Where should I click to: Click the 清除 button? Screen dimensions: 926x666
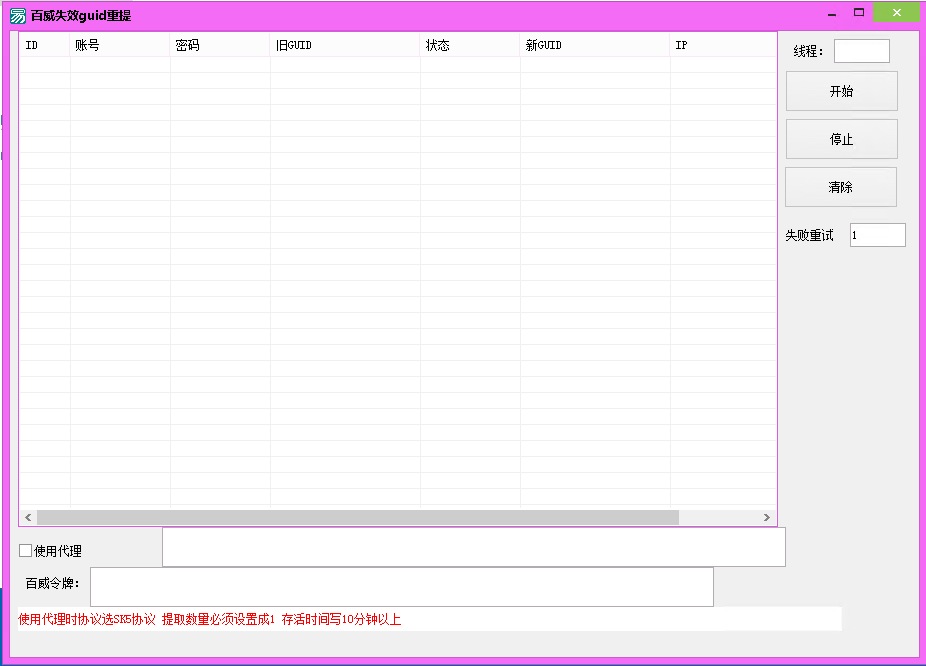[x=840, y=187]
